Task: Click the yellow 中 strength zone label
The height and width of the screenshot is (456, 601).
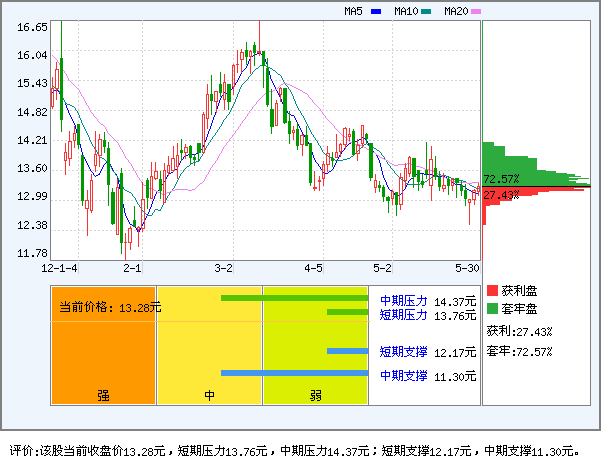Action: [x=209, y=395]
